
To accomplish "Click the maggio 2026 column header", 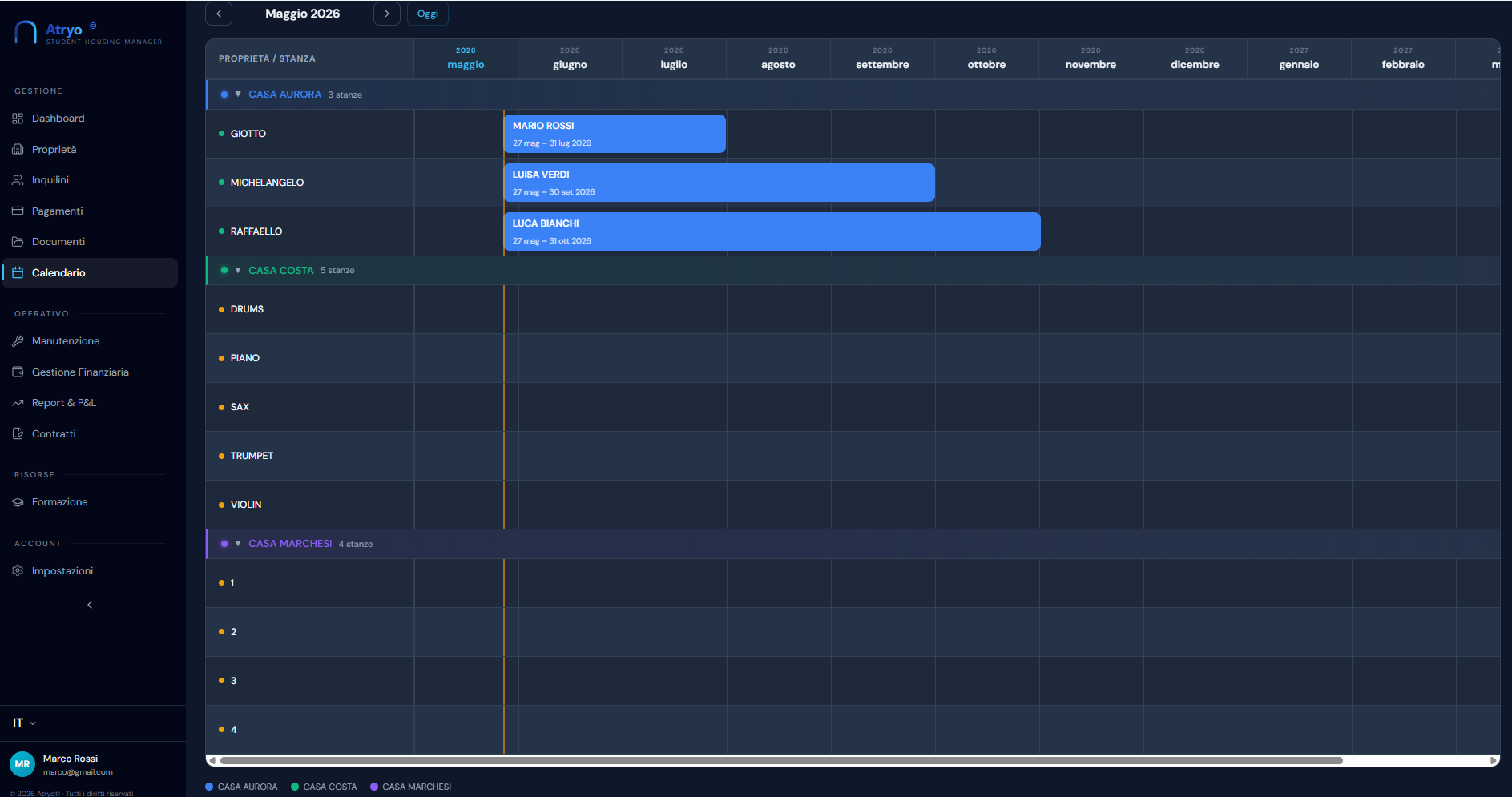I will pos(466,58).
